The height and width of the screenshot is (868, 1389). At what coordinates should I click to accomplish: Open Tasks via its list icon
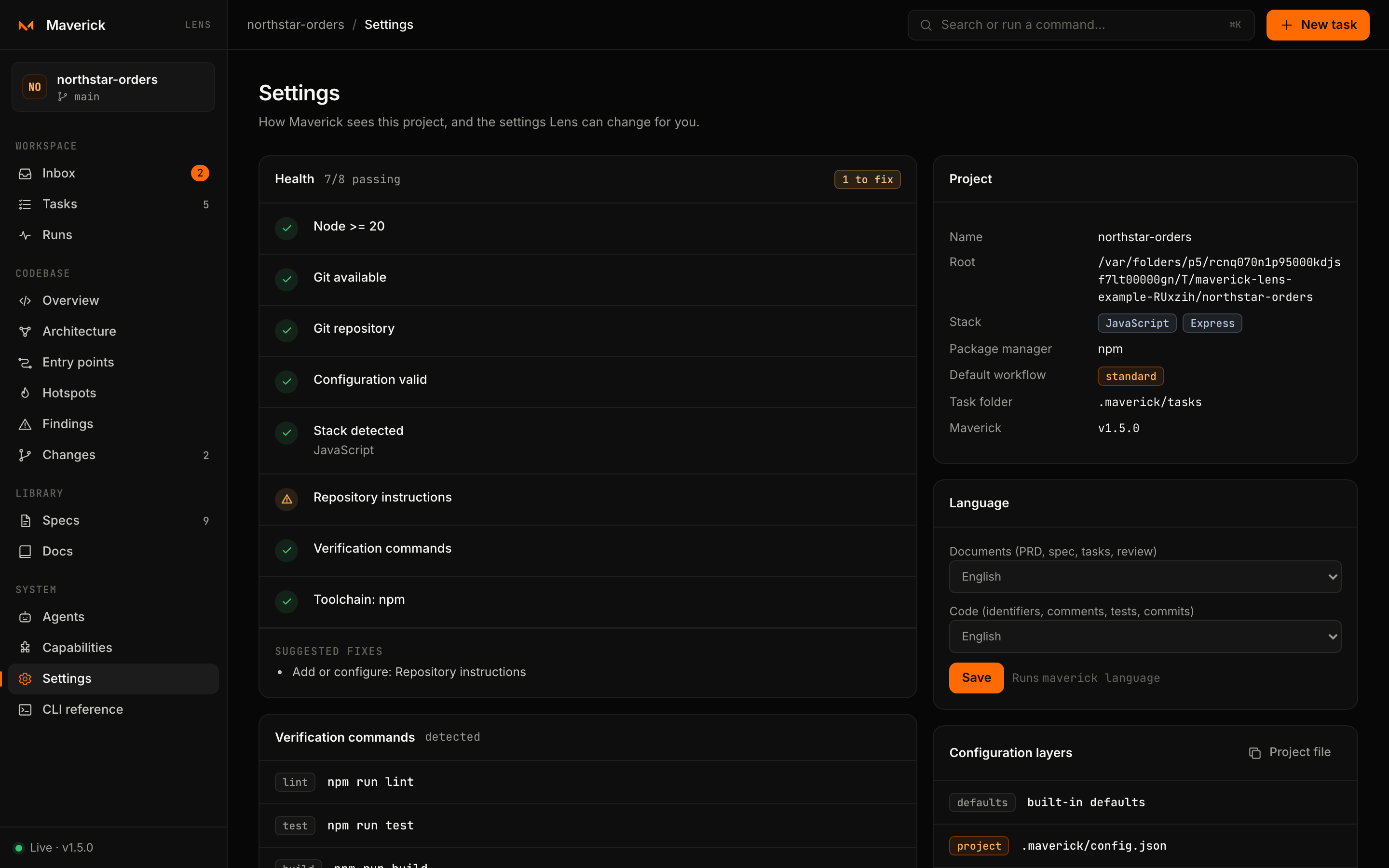(25, 204)
